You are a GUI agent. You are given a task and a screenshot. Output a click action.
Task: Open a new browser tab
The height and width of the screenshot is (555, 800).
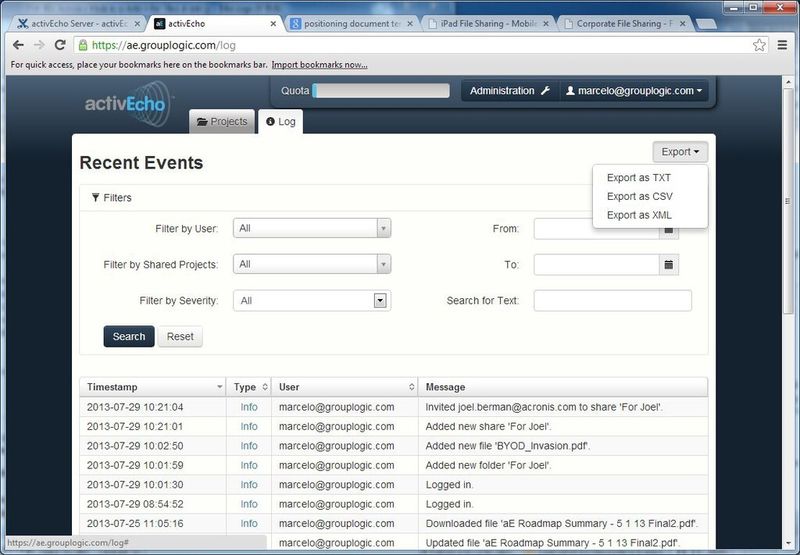point(706,24)
